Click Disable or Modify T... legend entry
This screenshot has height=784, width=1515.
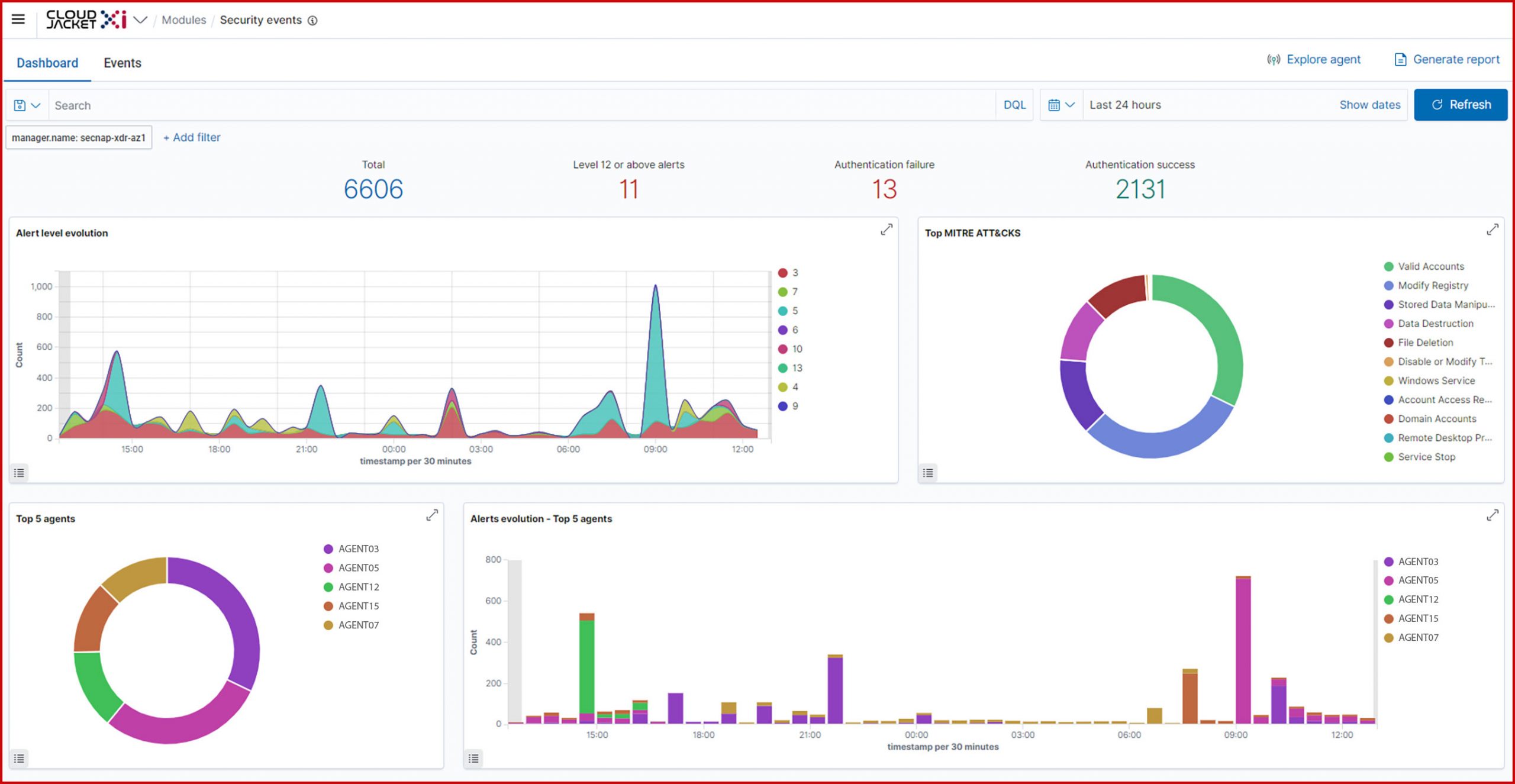coord(1439,362)
